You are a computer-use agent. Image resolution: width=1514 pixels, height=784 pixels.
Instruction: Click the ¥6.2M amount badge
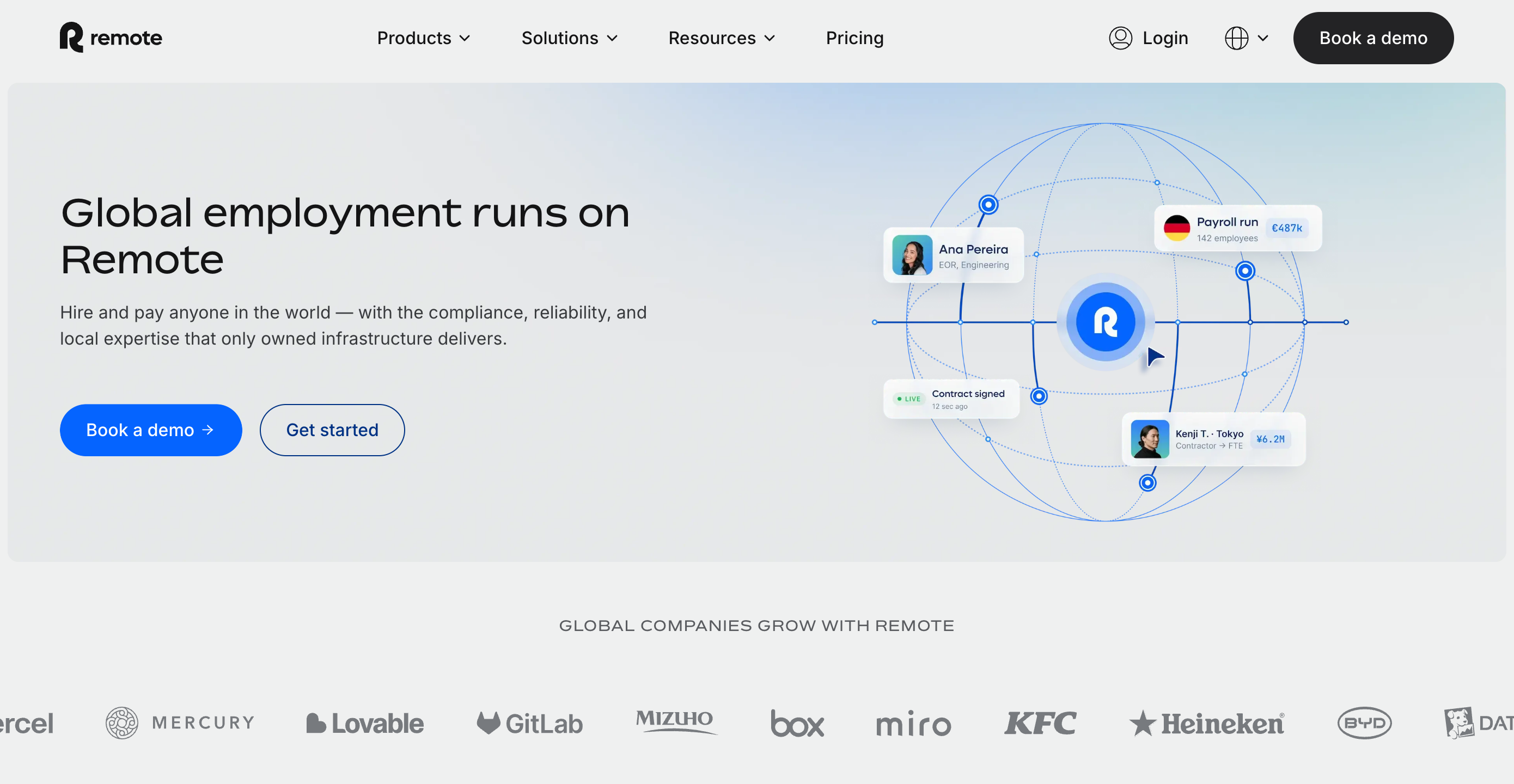[1270, 439]
